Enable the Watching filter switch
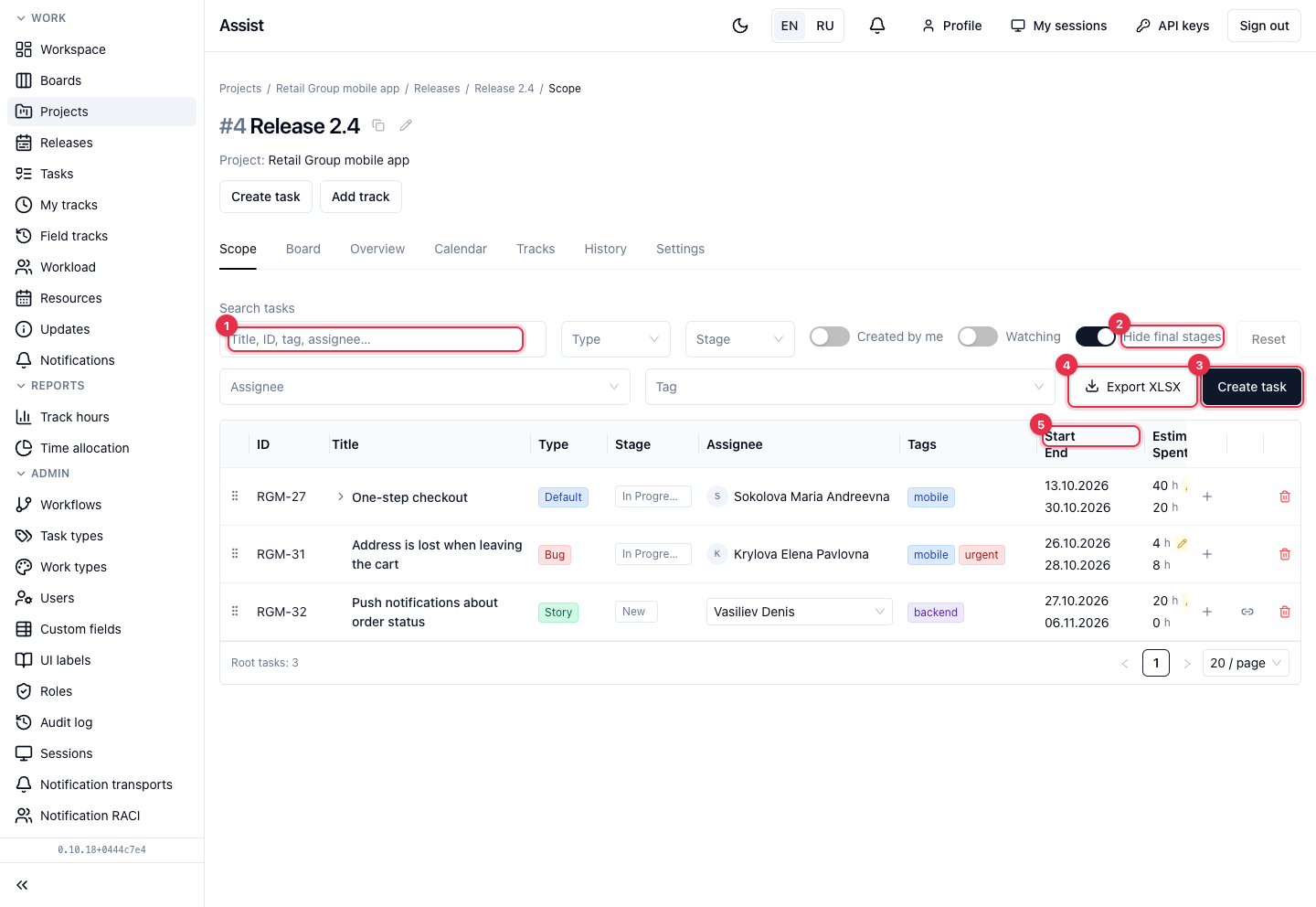 [x=978, y=336]
